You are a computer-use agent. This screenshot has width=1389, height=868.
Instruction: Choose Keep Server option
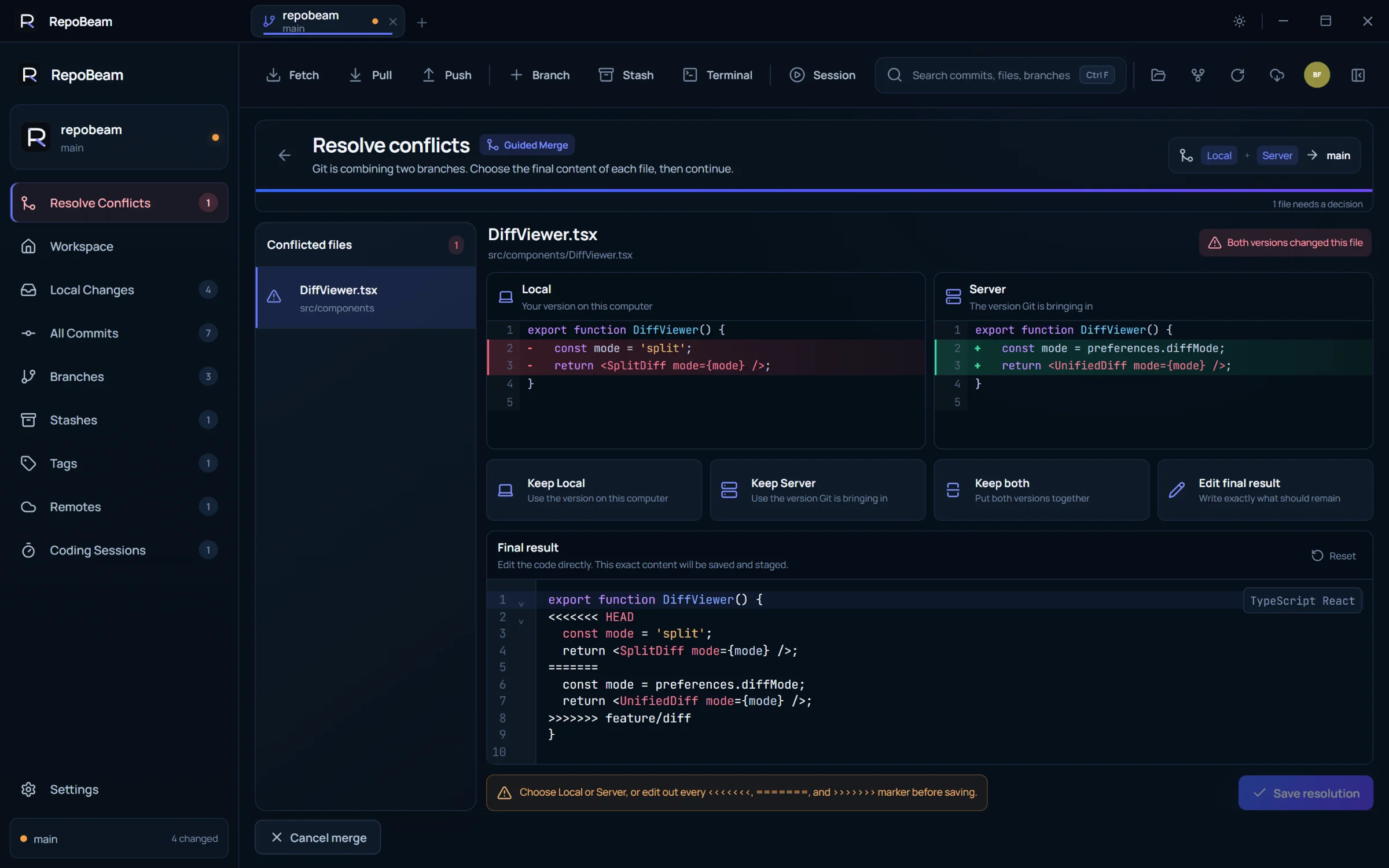coord(817,490)
